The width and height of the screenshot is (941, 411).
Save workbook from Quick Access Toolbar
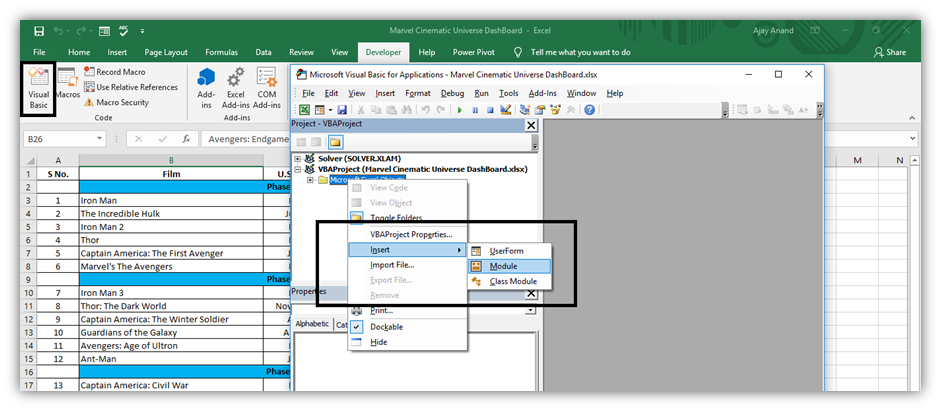tap(39, 31)
